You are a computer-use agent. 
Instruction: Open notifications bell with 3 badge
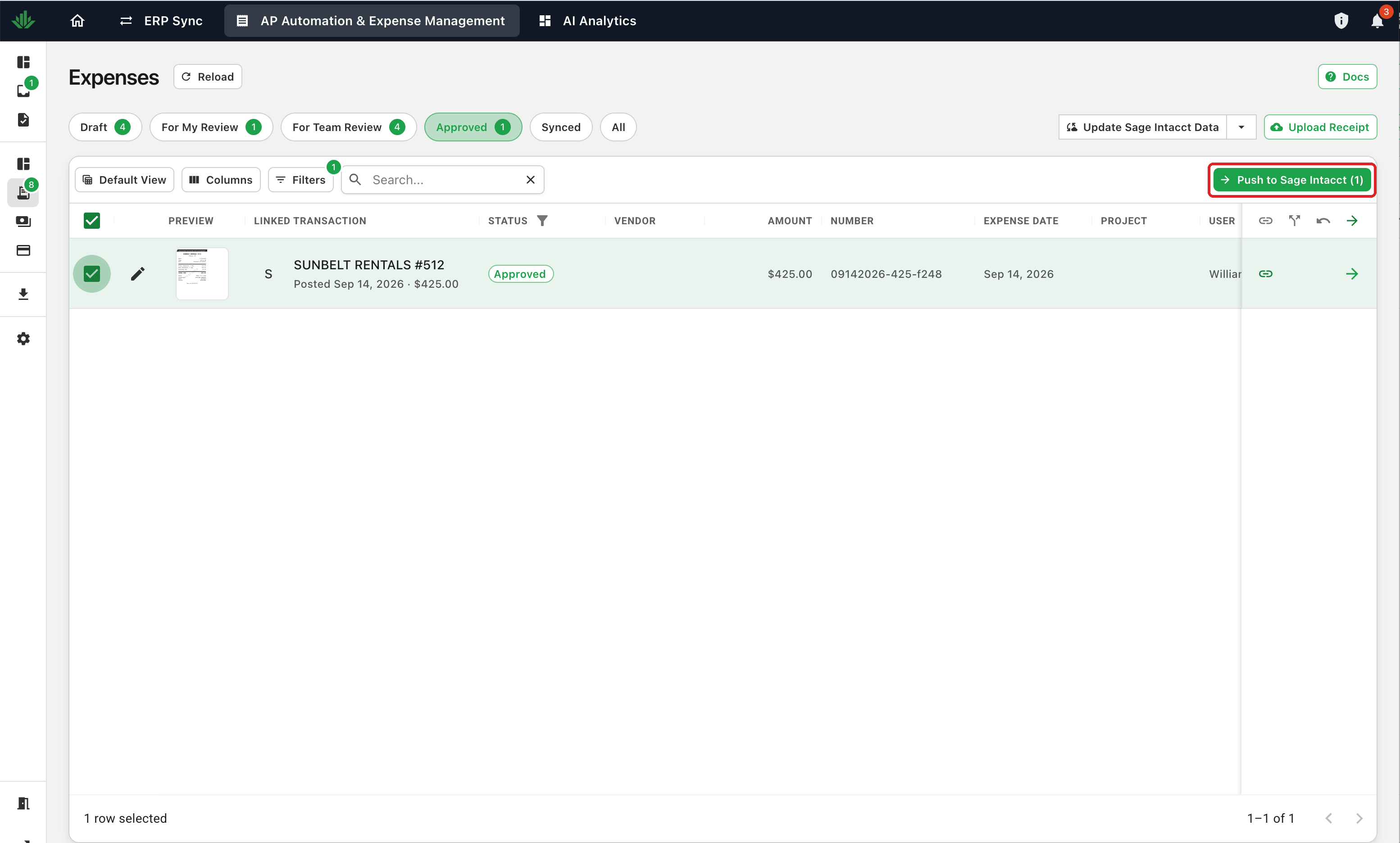pyautogui.click(x=1377, y=21)
